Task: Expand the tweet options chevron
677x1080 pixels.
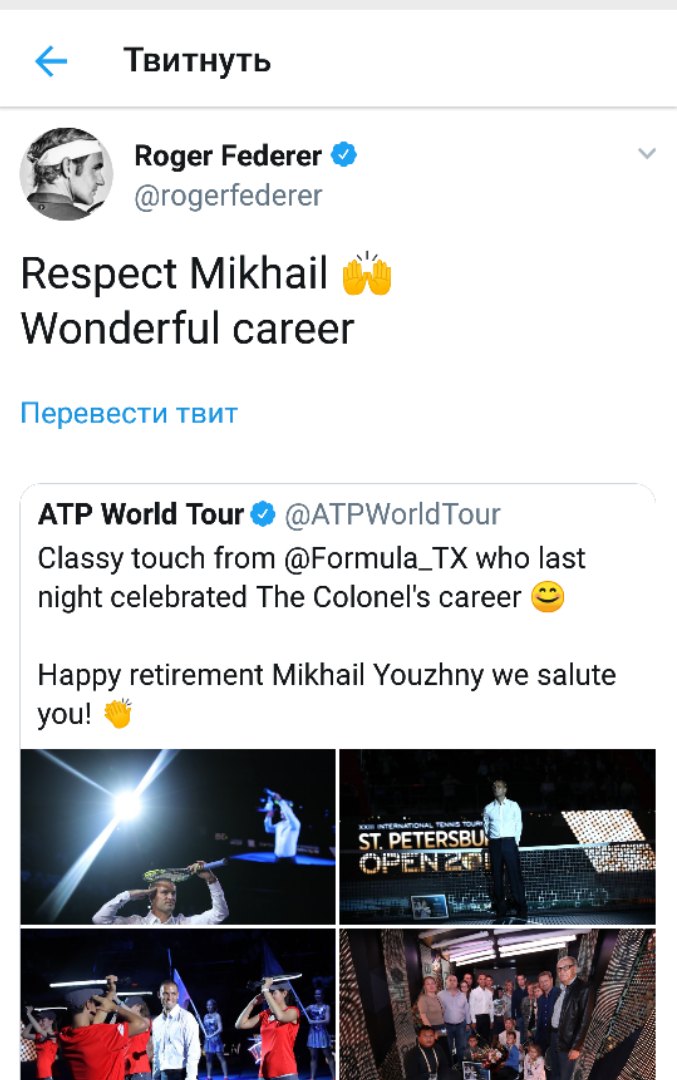Action: [x=647, y=154]
